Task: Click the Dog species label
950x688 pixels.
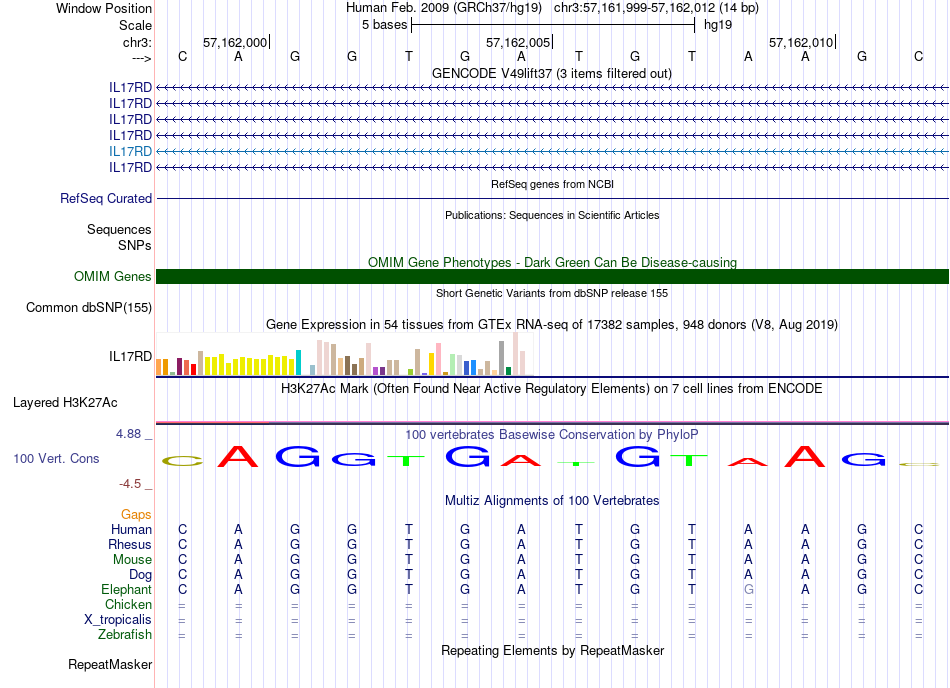Action: click(140, 574)
